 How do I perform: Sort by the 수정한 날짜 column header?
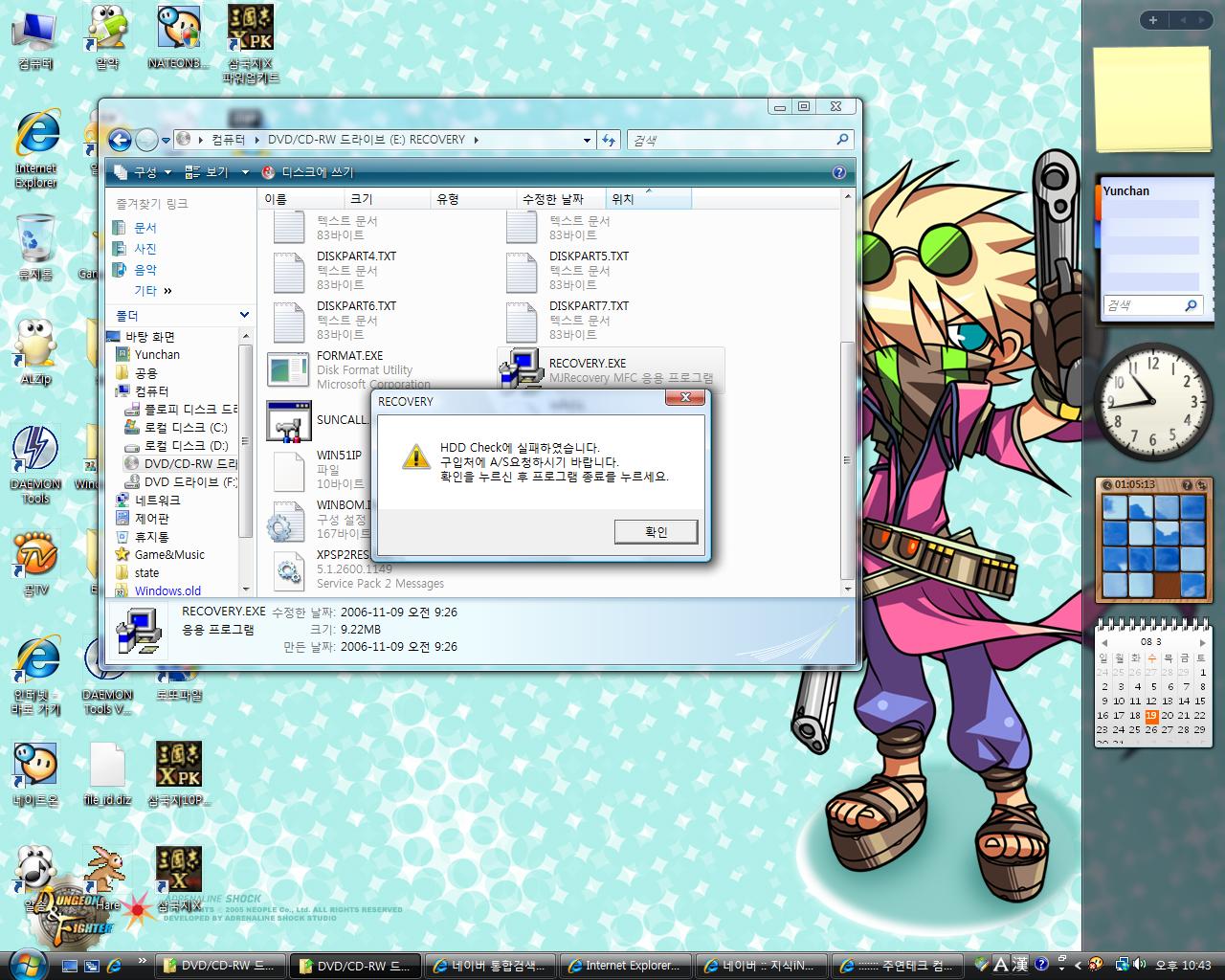point(560,199)
